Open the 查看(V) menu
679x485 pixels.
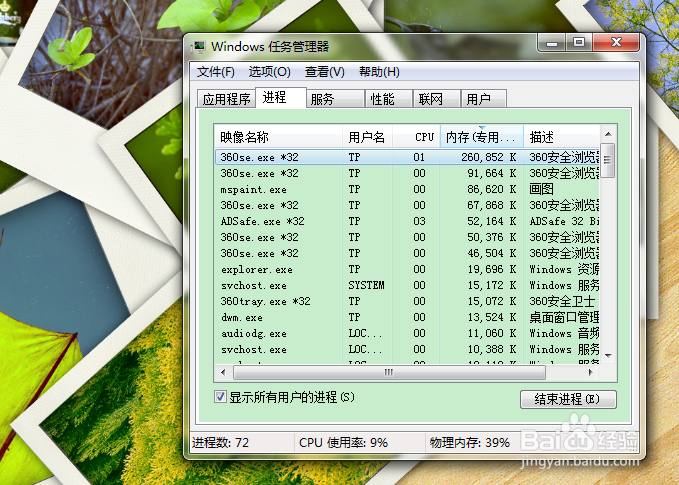click(x=324, y=72)
